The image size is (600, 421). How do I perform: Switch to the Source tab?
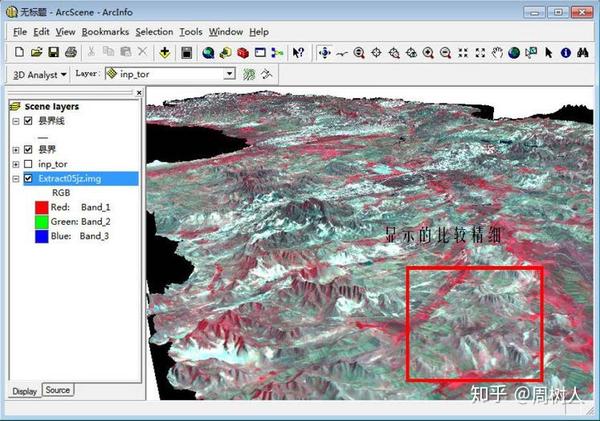tap(57, 390)
